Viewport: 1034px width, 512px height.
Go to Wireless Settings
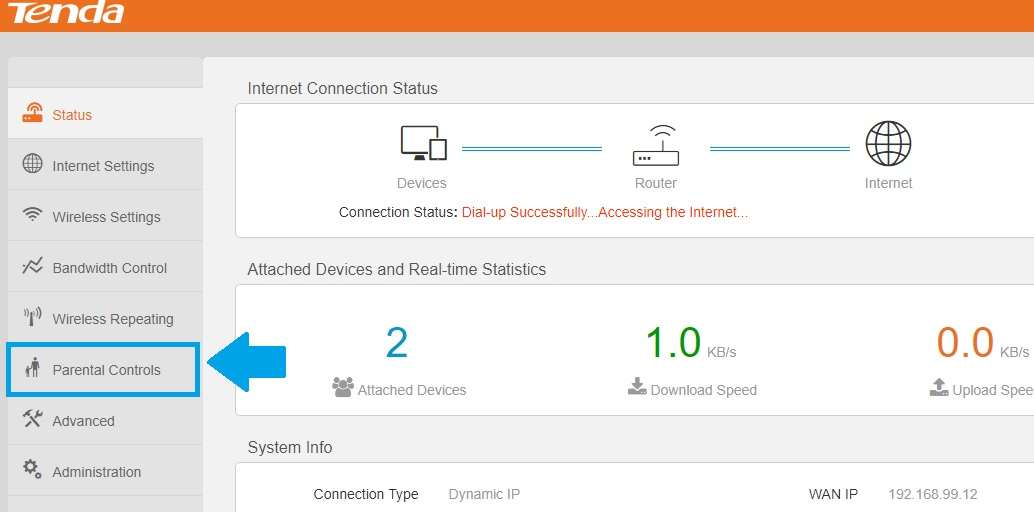coord(105,216)
